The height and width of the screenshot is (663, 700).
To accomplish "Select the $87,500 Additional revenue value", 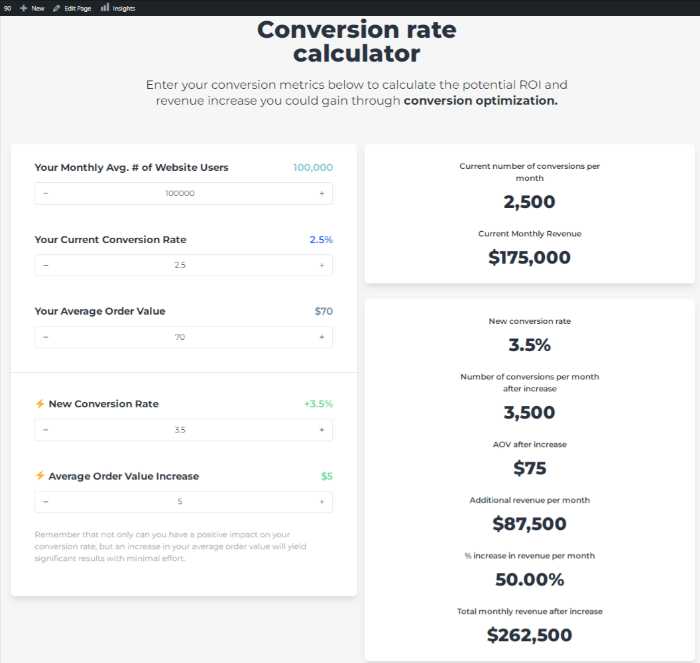I will 529,524.
